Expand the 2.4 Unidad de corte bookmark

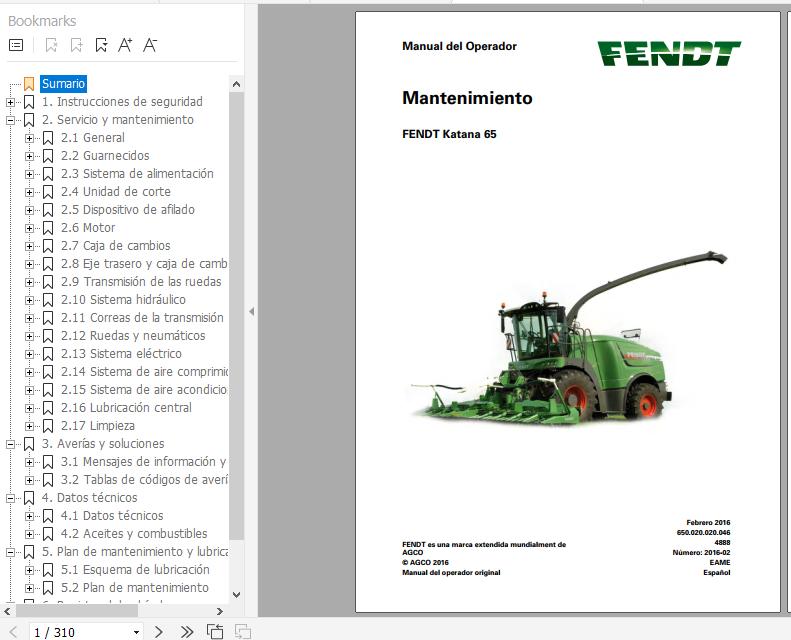click(x=29, y=192)
